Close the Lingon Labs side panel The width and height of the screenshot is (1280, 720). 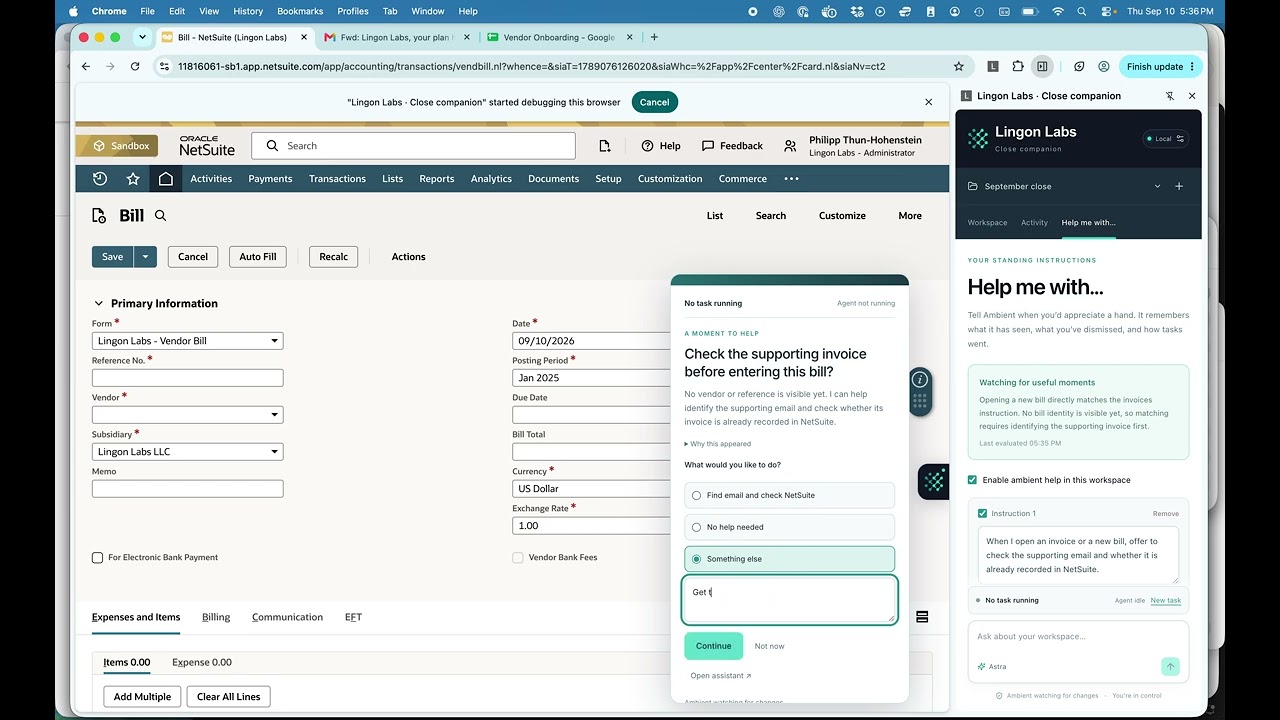click(x=1192, y=96)
